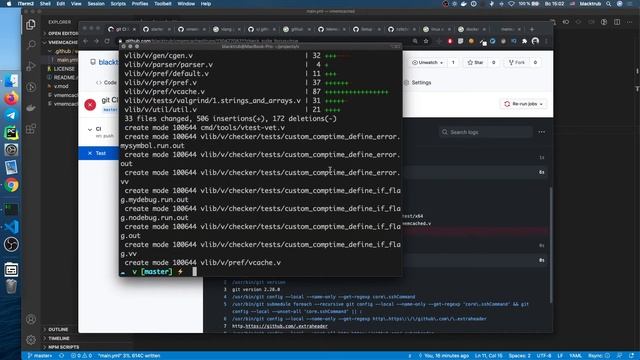
Task: Open the Docker view in VS Code sidebar
Action: (31, 108)
